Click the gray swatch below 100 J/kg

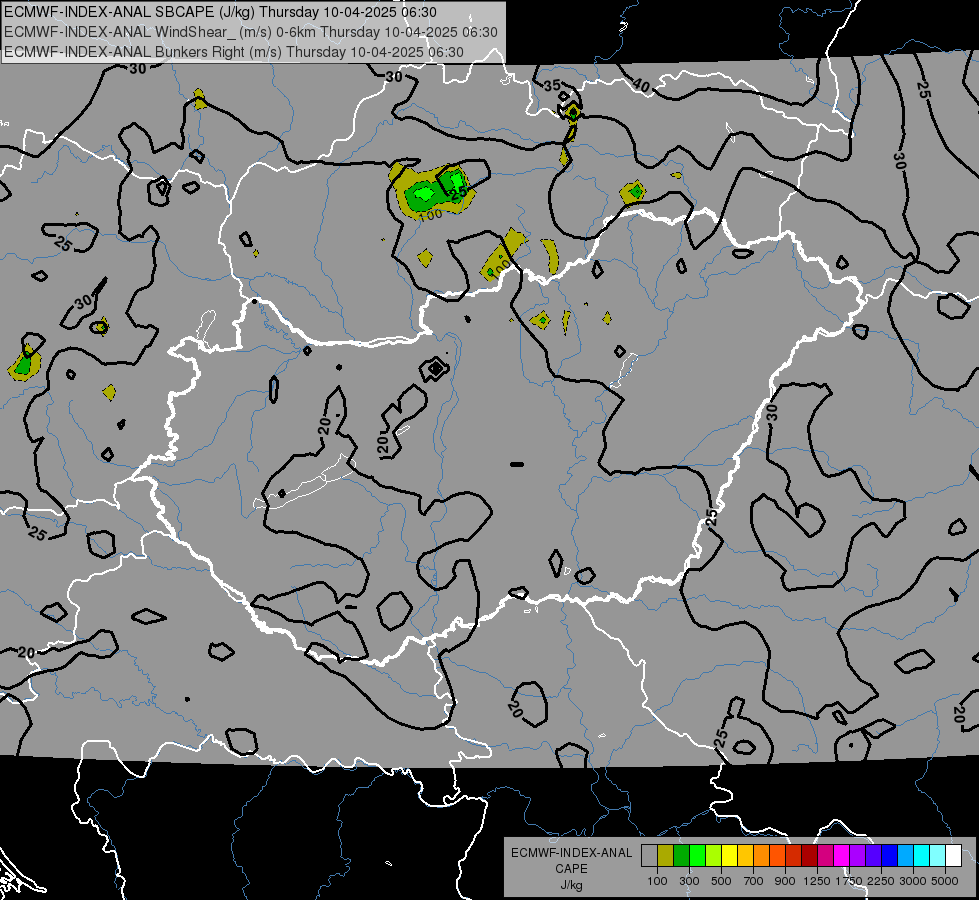[x=649, y=856]
